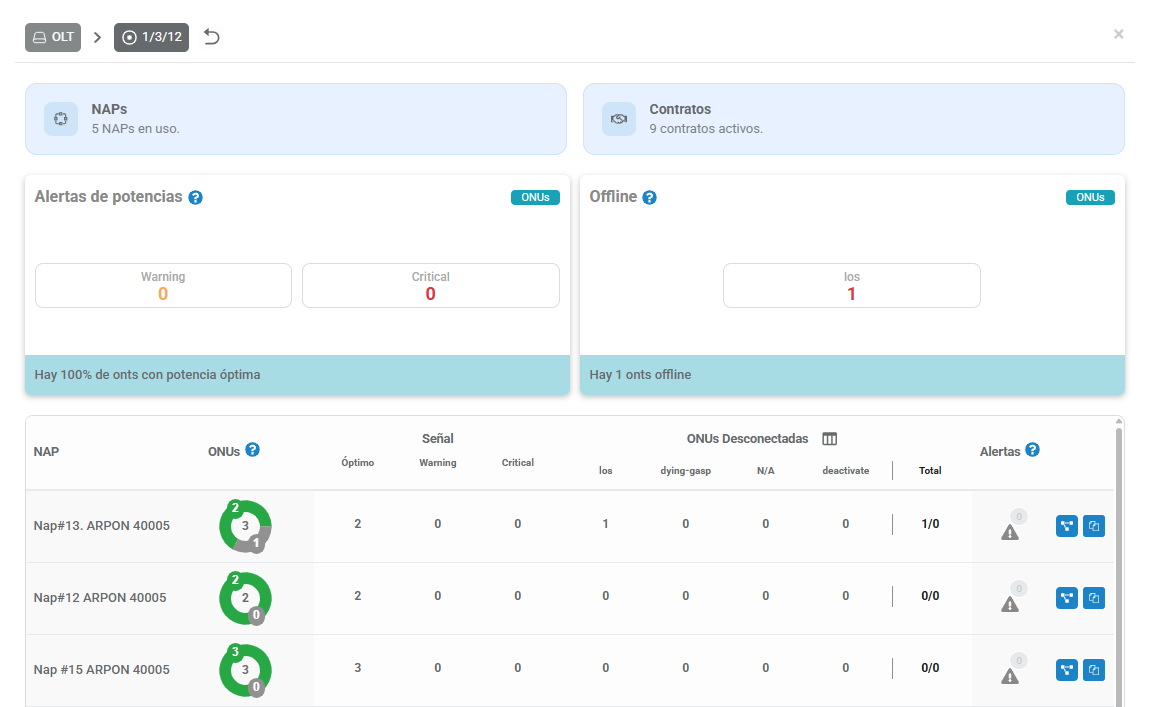1149x707 pixels.
Task: Open help icon next to Offline
Action: pos(649,198)
